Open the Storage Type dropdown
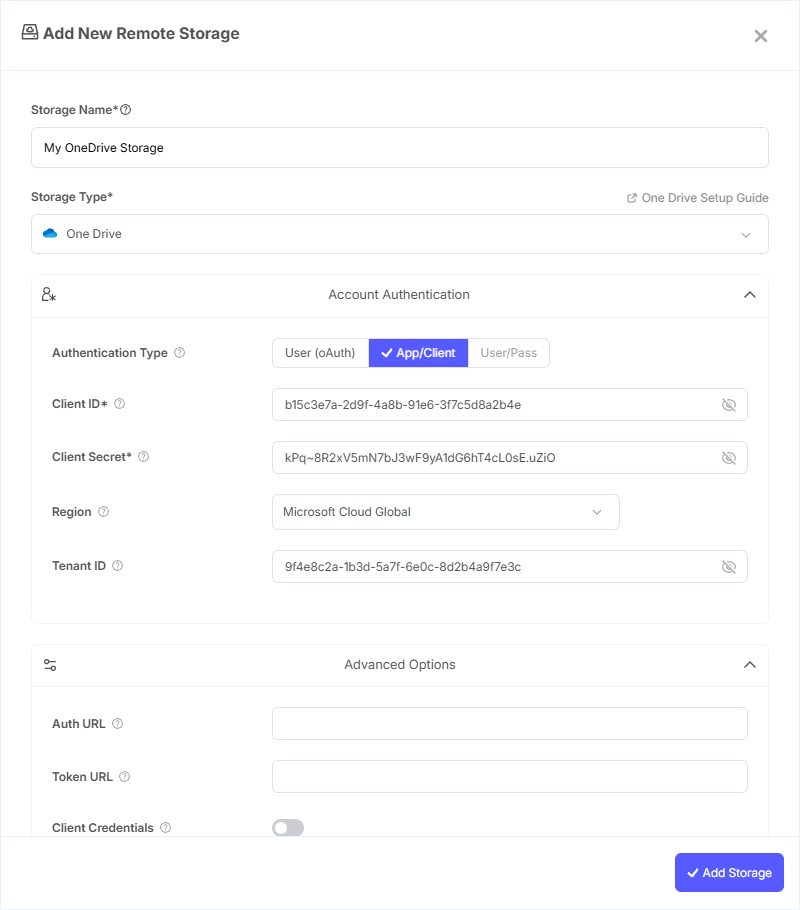This screenshot has width=800, height=910. coord(400,234)
